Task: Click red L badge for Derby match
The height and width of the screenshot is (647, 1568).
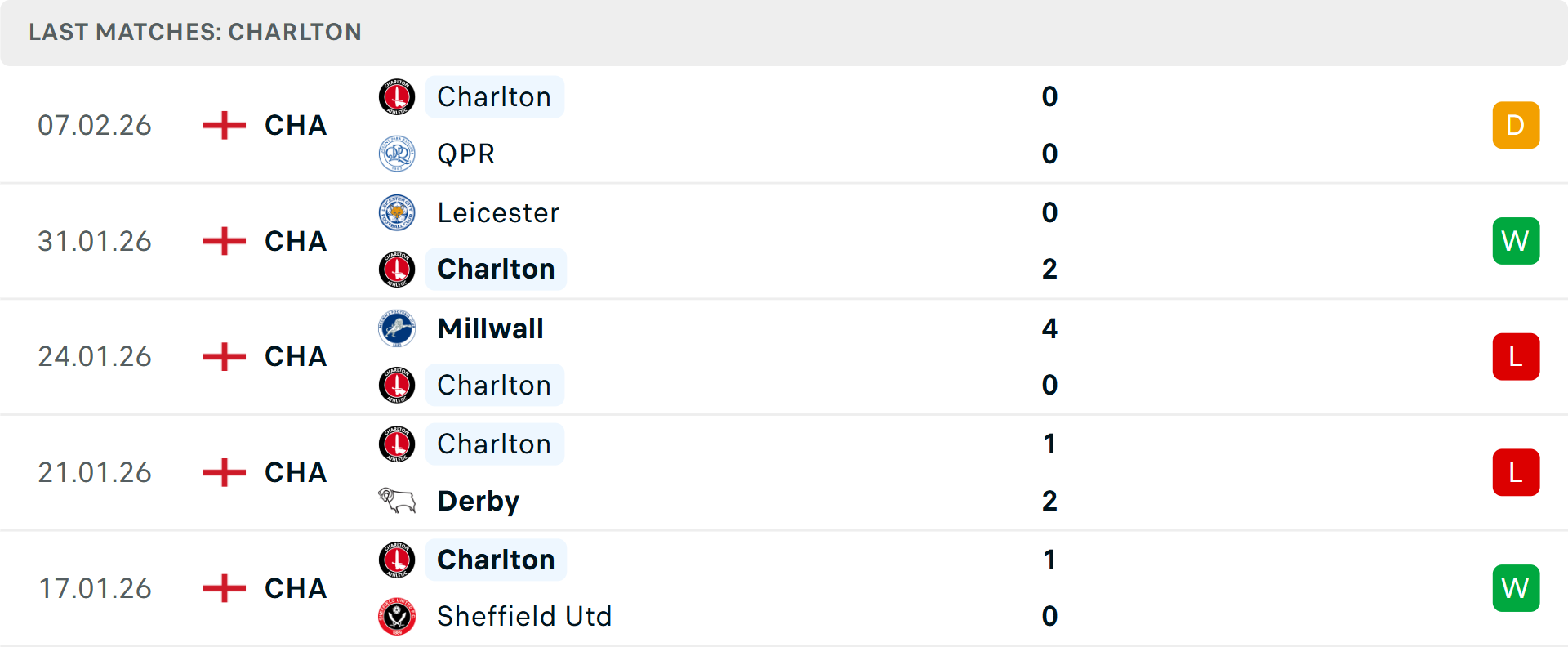Action: (x=1516, y=472)
